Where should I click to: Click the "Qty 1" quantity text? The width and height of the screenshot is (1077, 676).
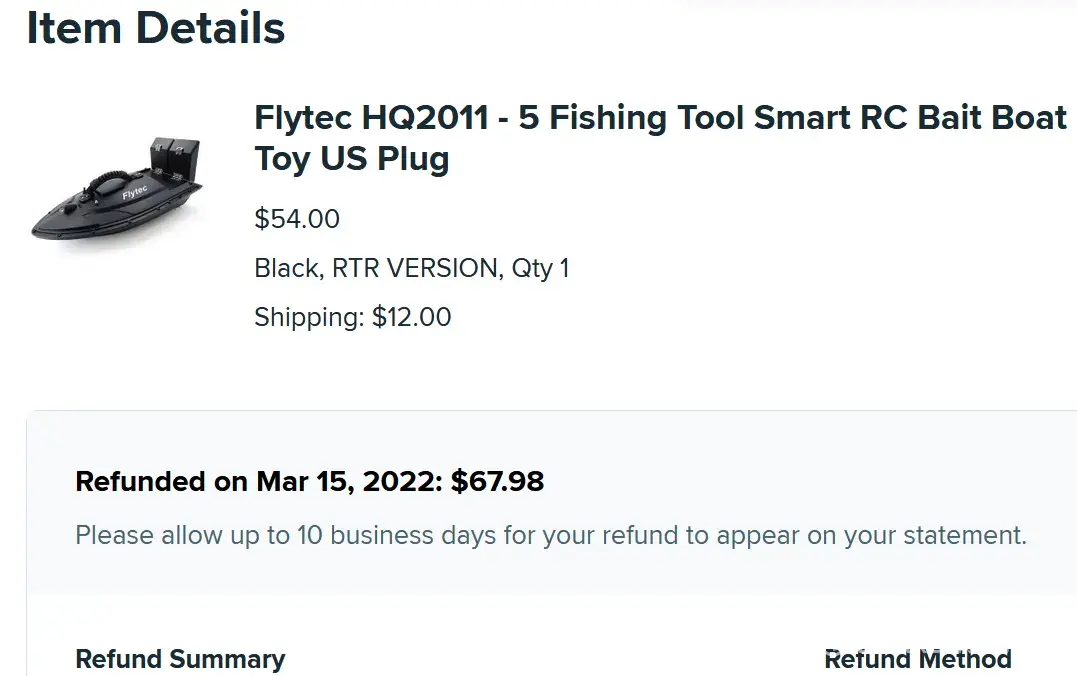coord(540,269)
